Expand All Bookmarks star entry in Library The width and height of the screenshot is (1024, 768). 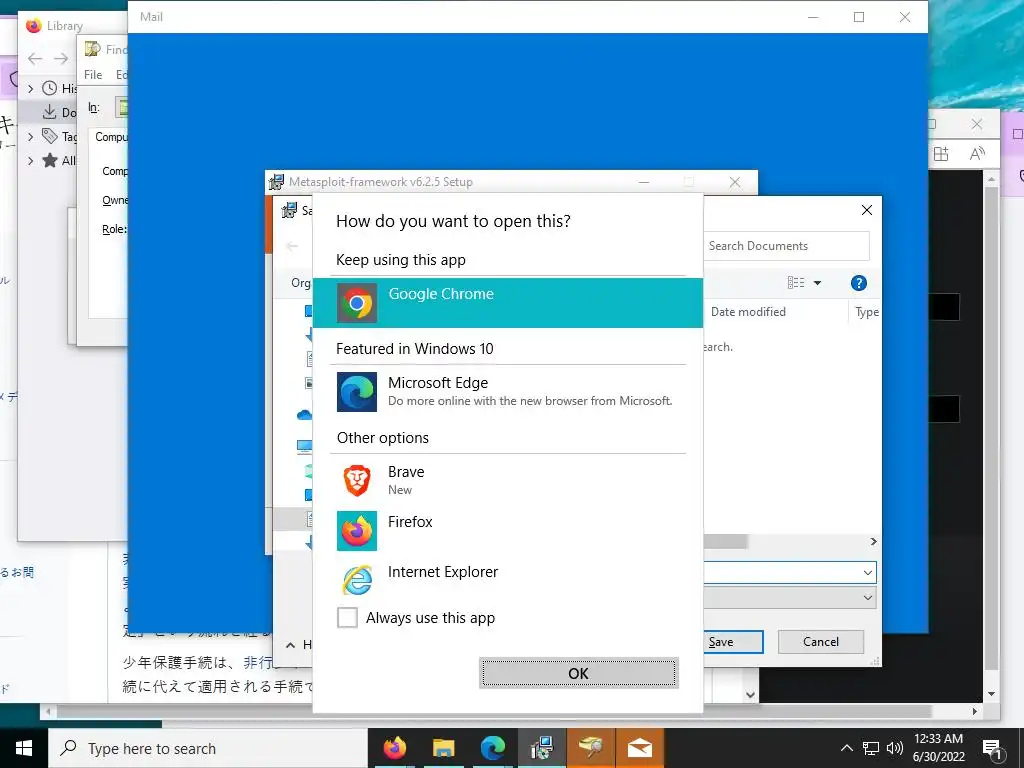coord(30,161)
